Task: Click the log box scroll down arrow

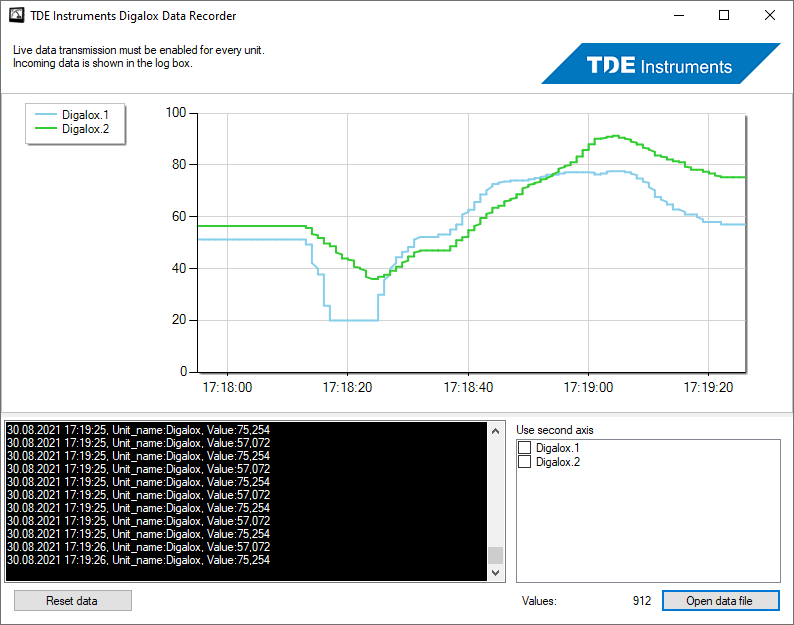Action: [495, 573]
